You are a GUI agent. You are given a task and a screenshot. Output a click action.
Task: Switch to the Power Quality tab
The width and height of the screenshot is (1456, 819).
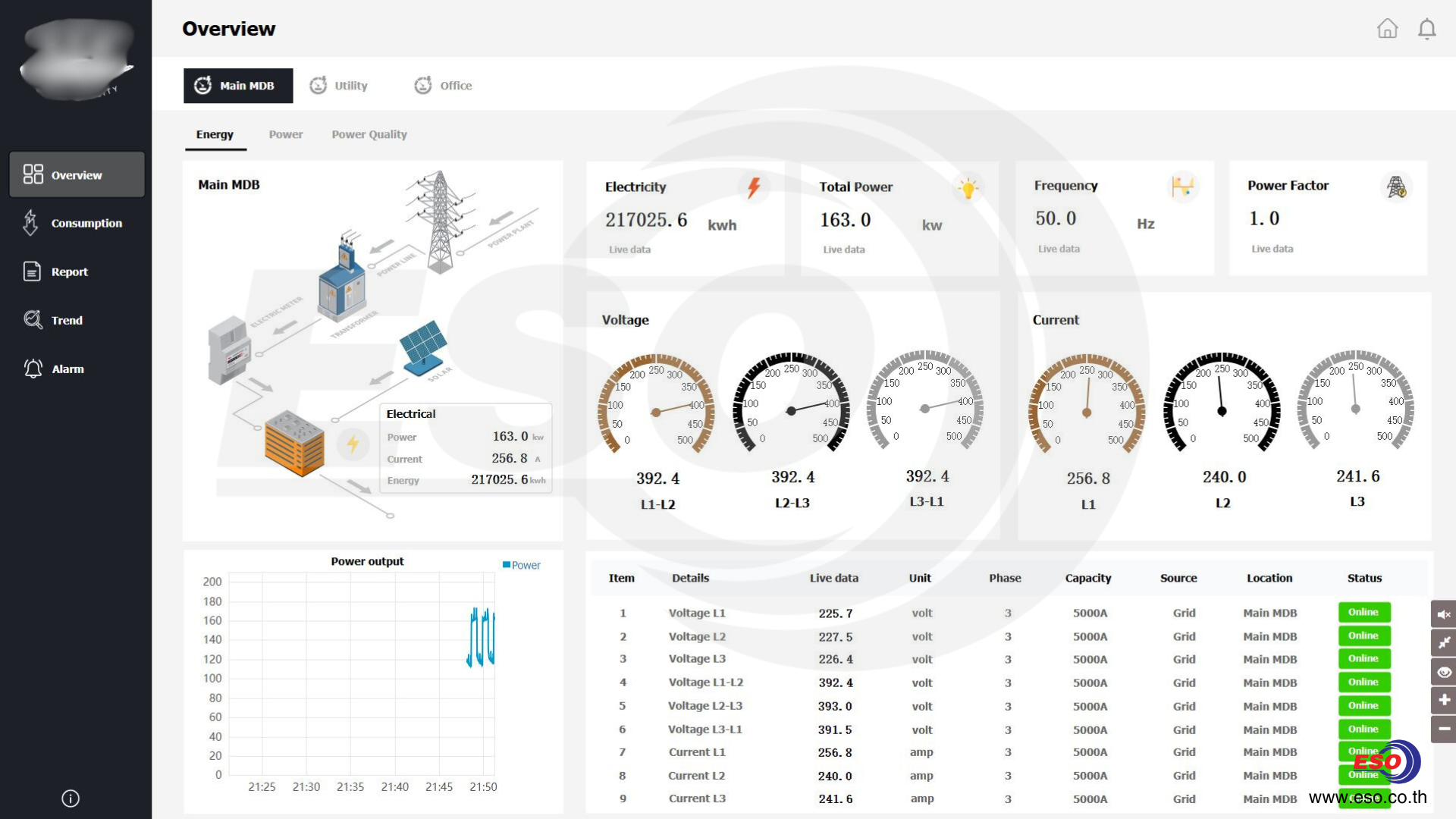point(369,134)
